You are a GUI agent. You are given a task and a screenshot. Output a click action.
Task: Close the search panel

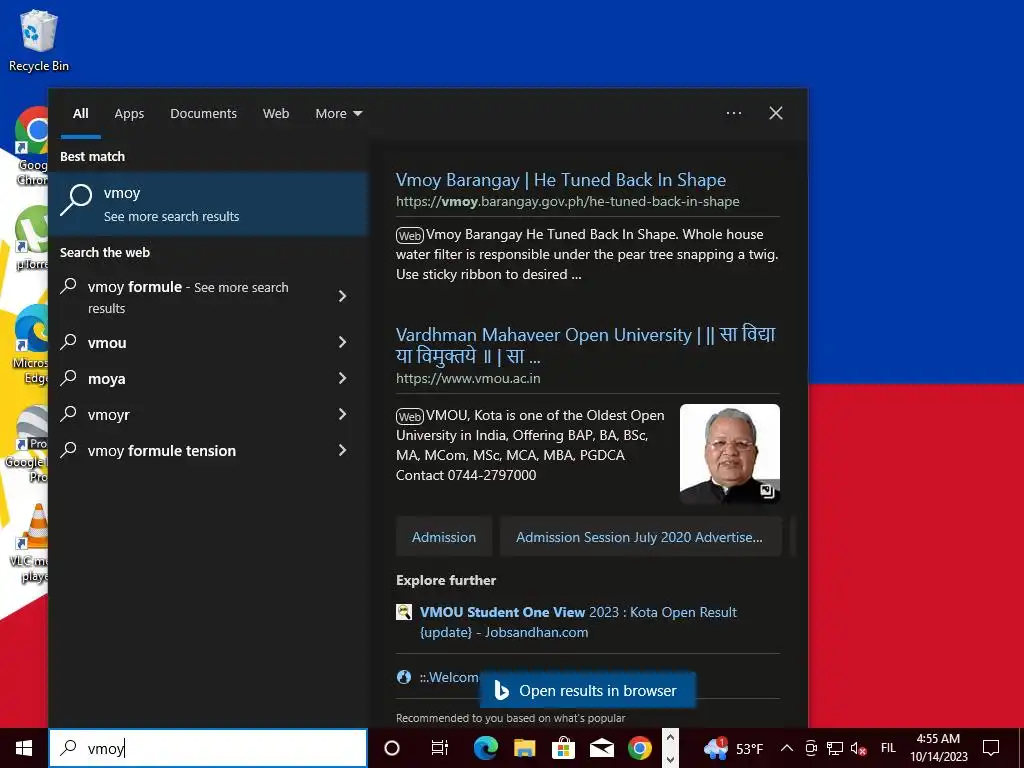[776, 113]
